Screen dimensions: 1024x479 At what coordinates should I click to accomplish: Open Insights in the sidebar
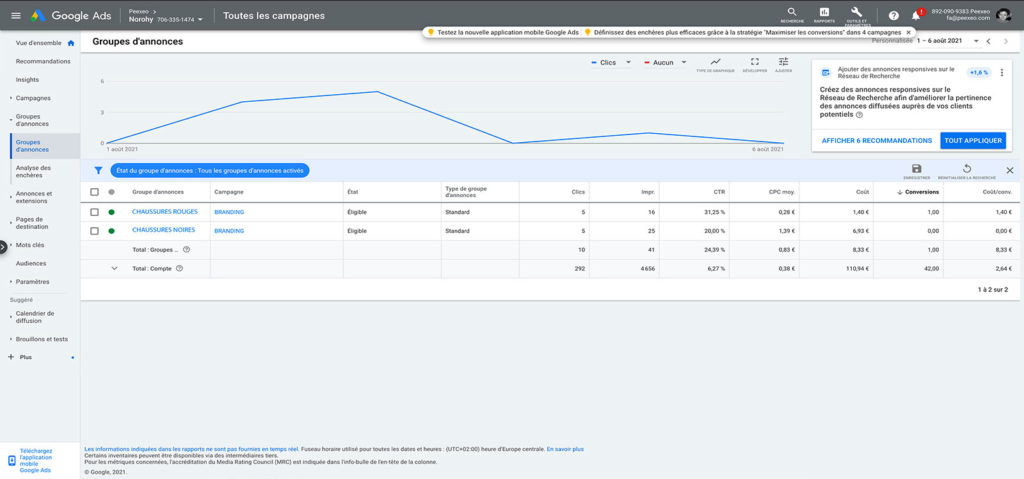[27, 80]
